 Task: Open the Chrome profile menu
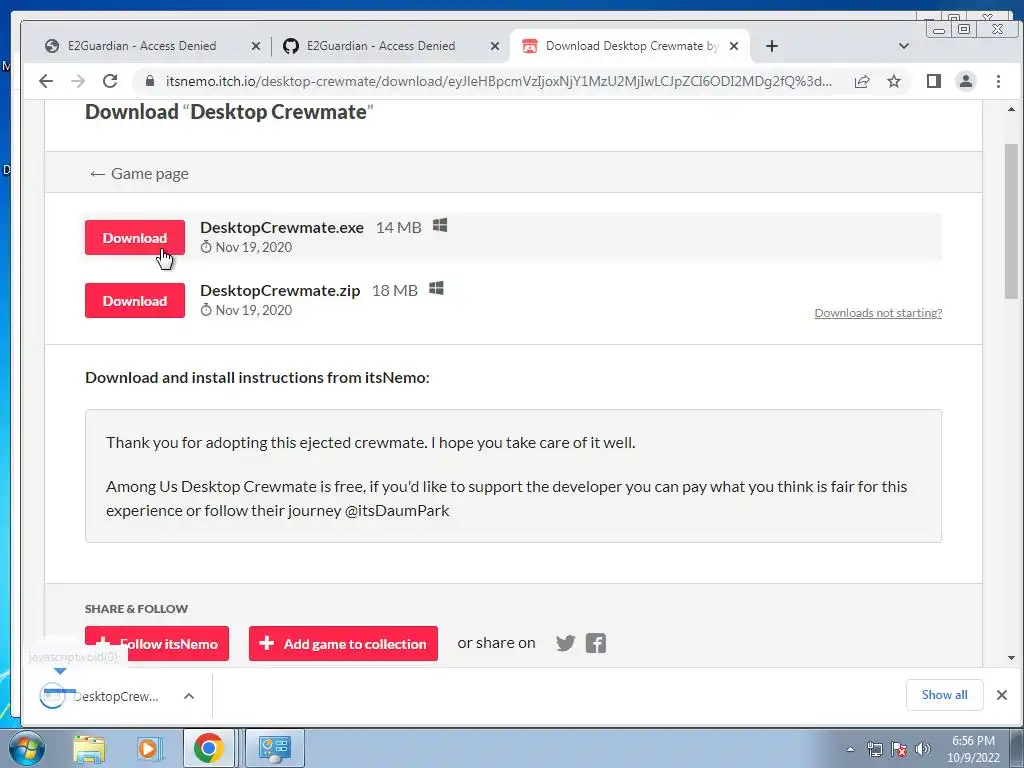point(966,81)
